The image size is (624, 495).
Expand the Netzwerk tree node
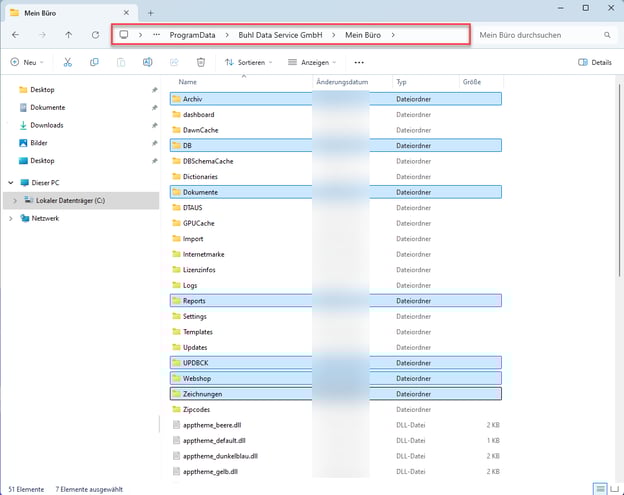pyautogui.click(x=10, y=218)
